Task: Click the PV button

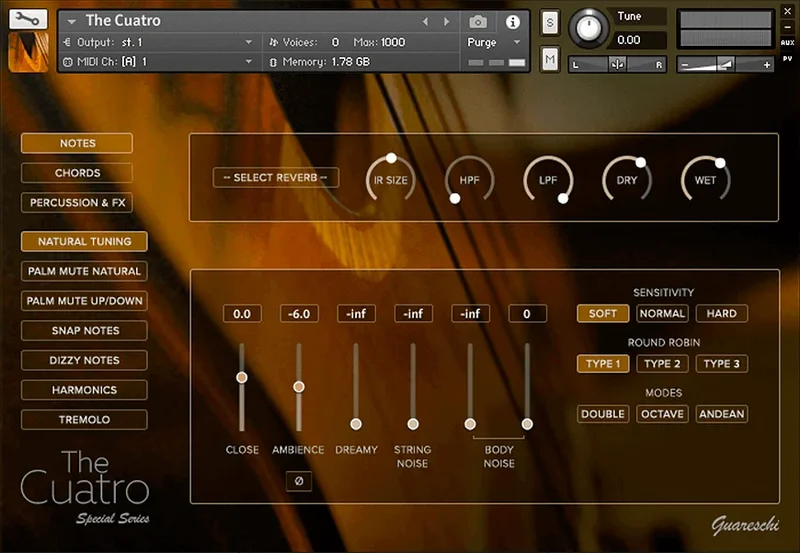Action: click(x=787, y=59)
